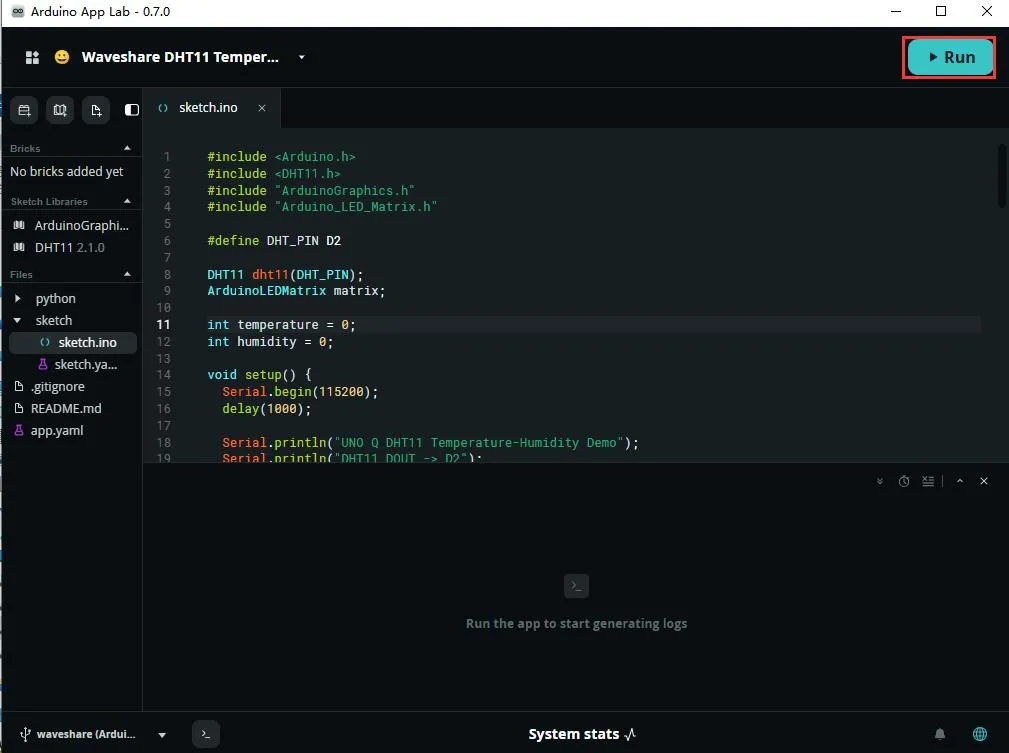Switch to the sketch.ino tab
1009x753 pixels.
208,108
